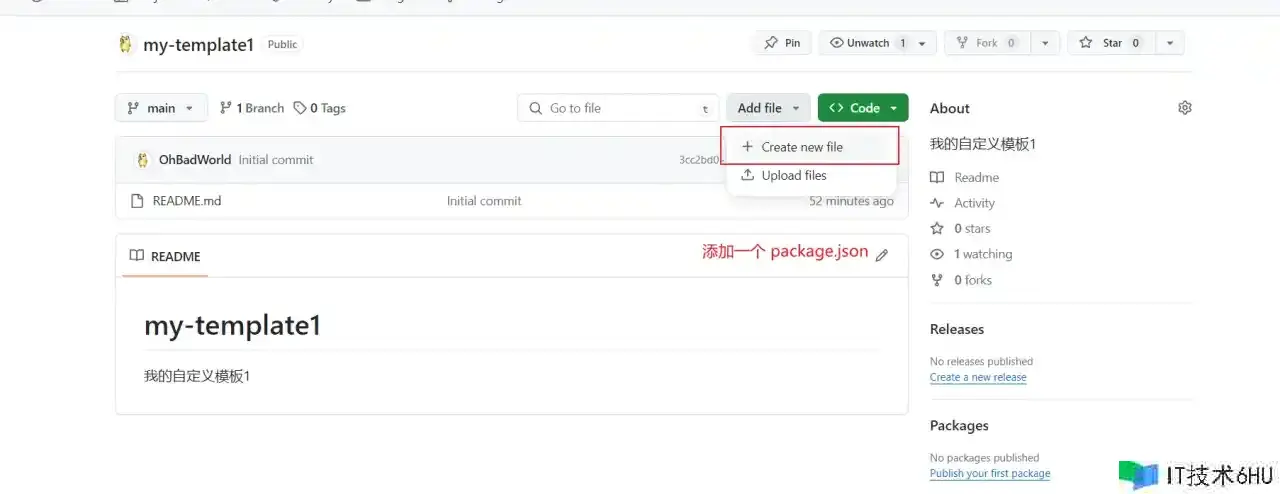Click the file icon next to README.md

pos(138,201)
